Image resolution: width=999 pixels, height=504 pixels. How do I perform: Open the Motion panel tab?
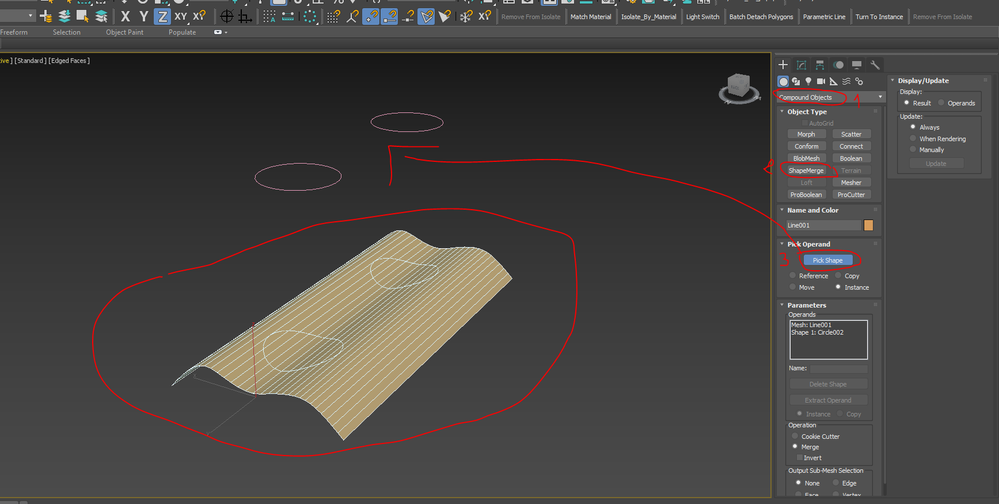(838, 65)
